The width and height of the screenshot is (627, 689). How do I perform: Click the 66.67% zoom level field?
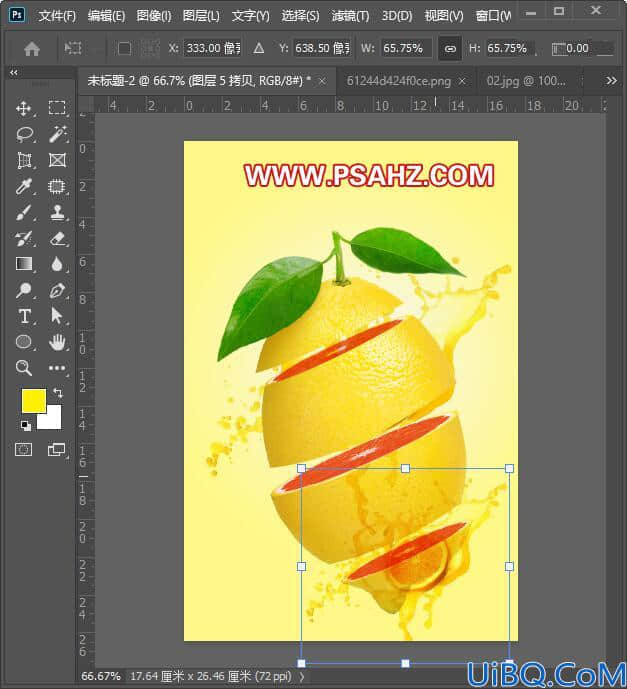[x=101, y=676]
